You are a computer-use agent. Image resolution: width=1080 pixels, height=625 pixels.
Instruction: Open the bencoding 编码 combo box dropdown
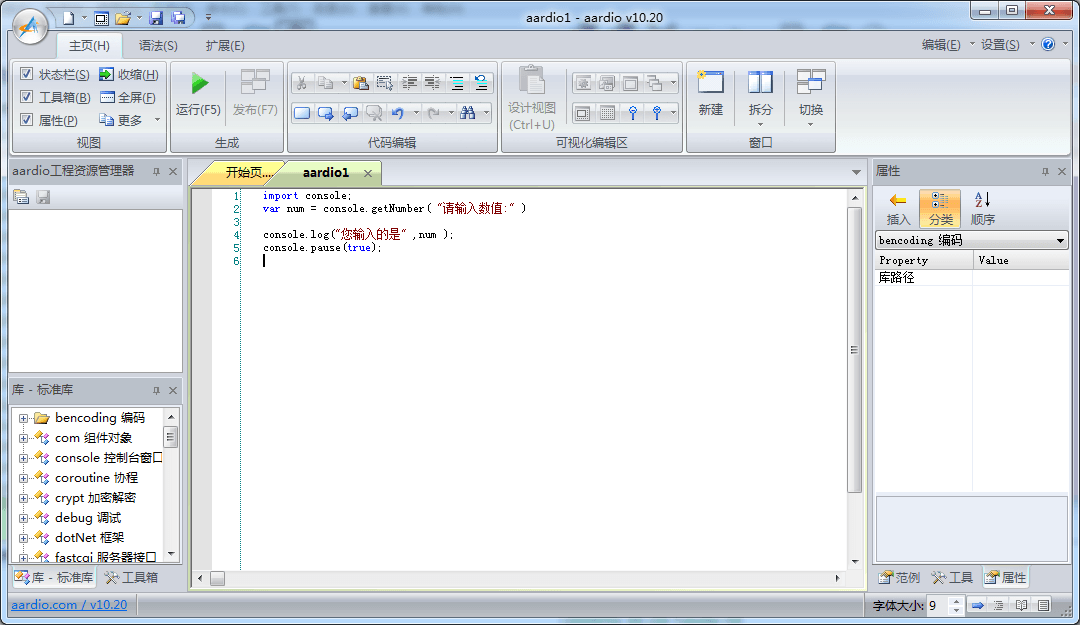tap(1060, 241)
